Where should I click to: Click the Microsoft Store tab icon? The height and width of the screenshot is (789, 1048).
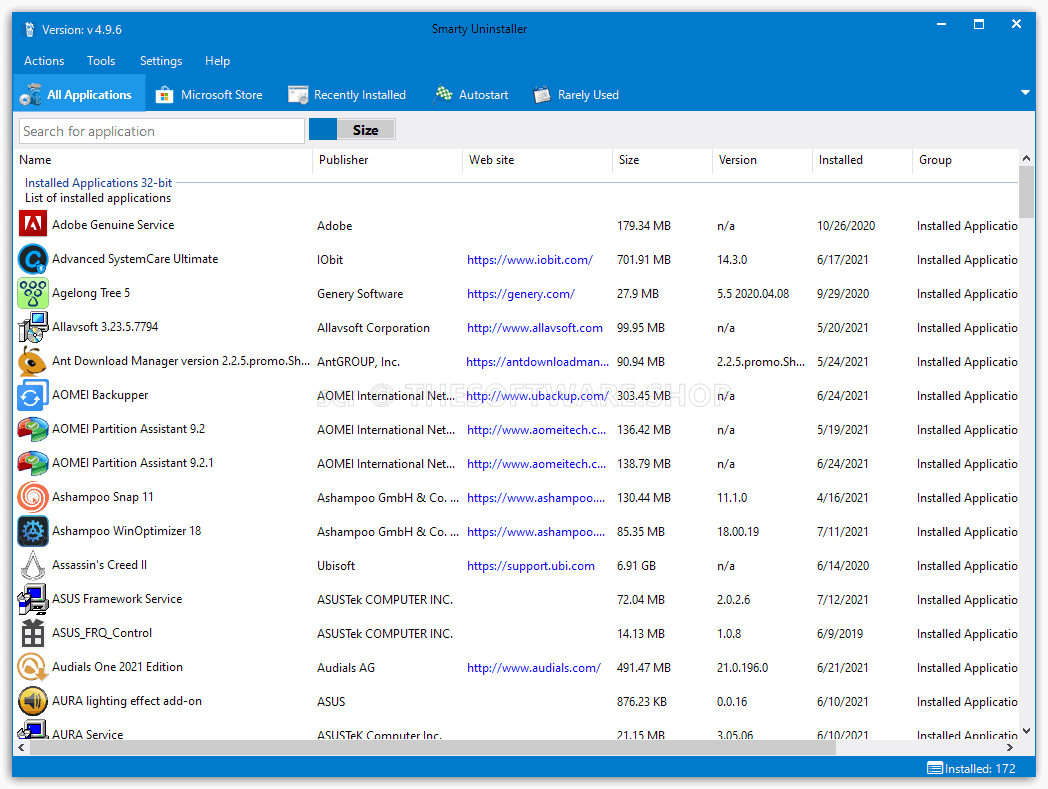tap(164, 95)
